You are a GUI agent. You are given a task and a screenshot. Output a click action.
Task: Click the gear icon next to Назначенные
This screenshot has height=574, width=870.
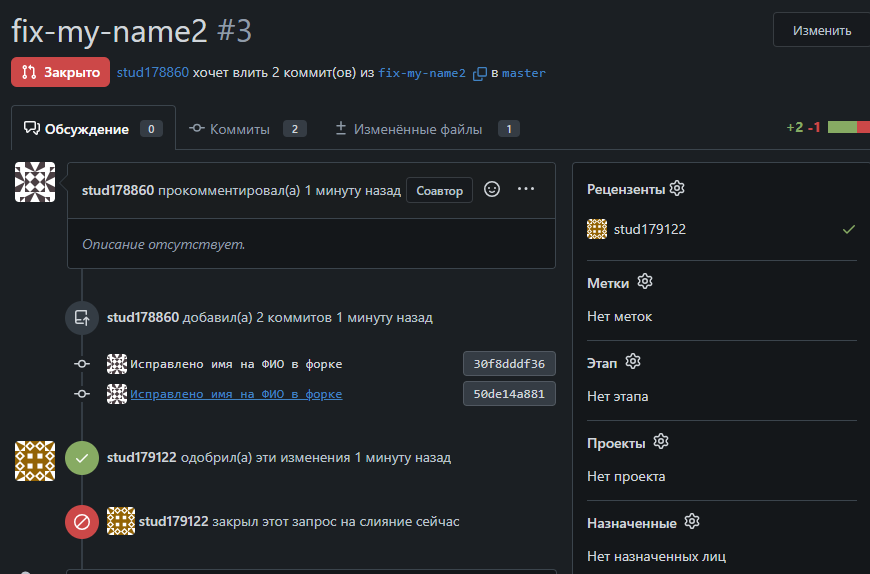692,522
